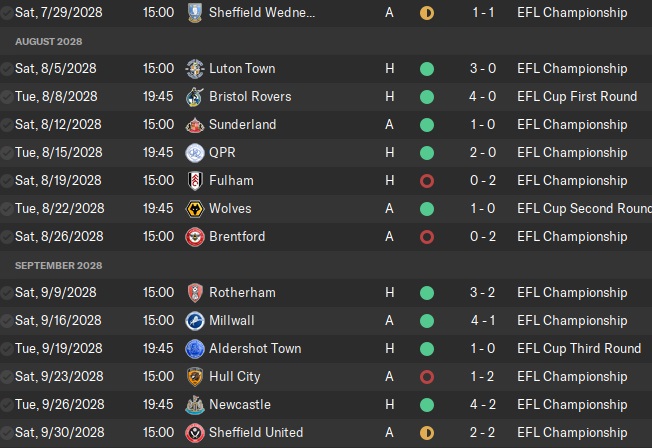
Task: Click the Wolves club crest
Action: click(195, 209)
